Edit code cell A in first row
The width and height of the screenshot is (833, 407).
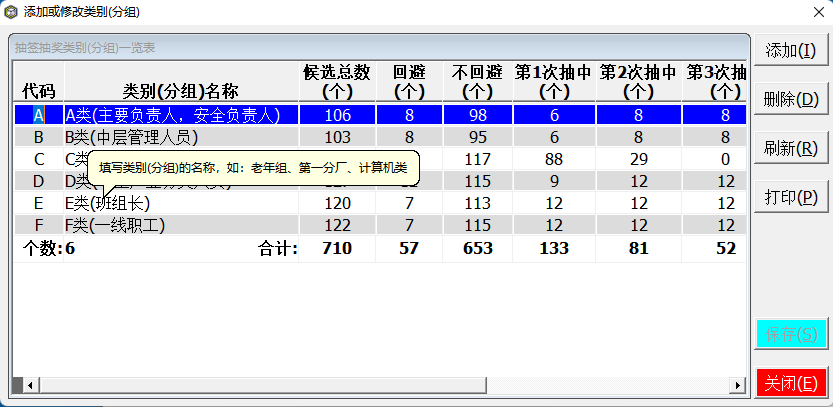click(x=38, y=115)
